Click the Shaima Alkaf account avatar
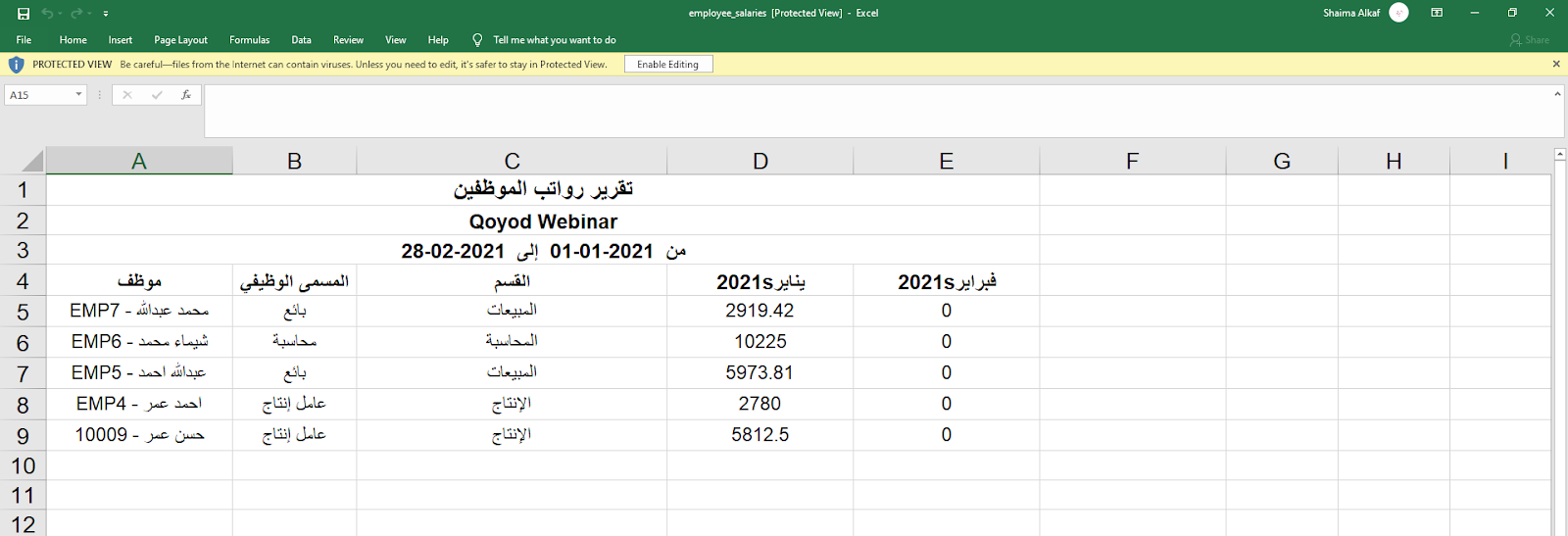Viewport: 1568px width, 536px height. coord(1398,13)
